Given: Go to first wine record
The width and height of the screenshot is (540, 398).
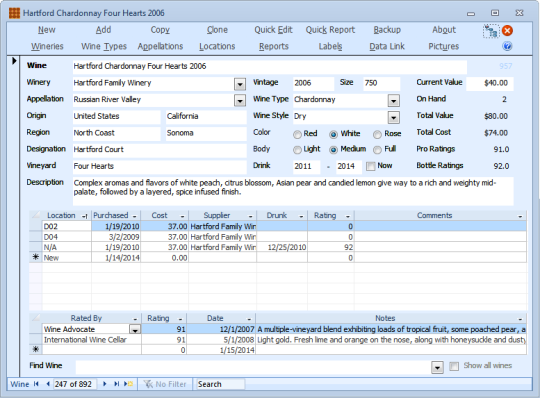Looking at the screenshot, I should coord(36,384).
